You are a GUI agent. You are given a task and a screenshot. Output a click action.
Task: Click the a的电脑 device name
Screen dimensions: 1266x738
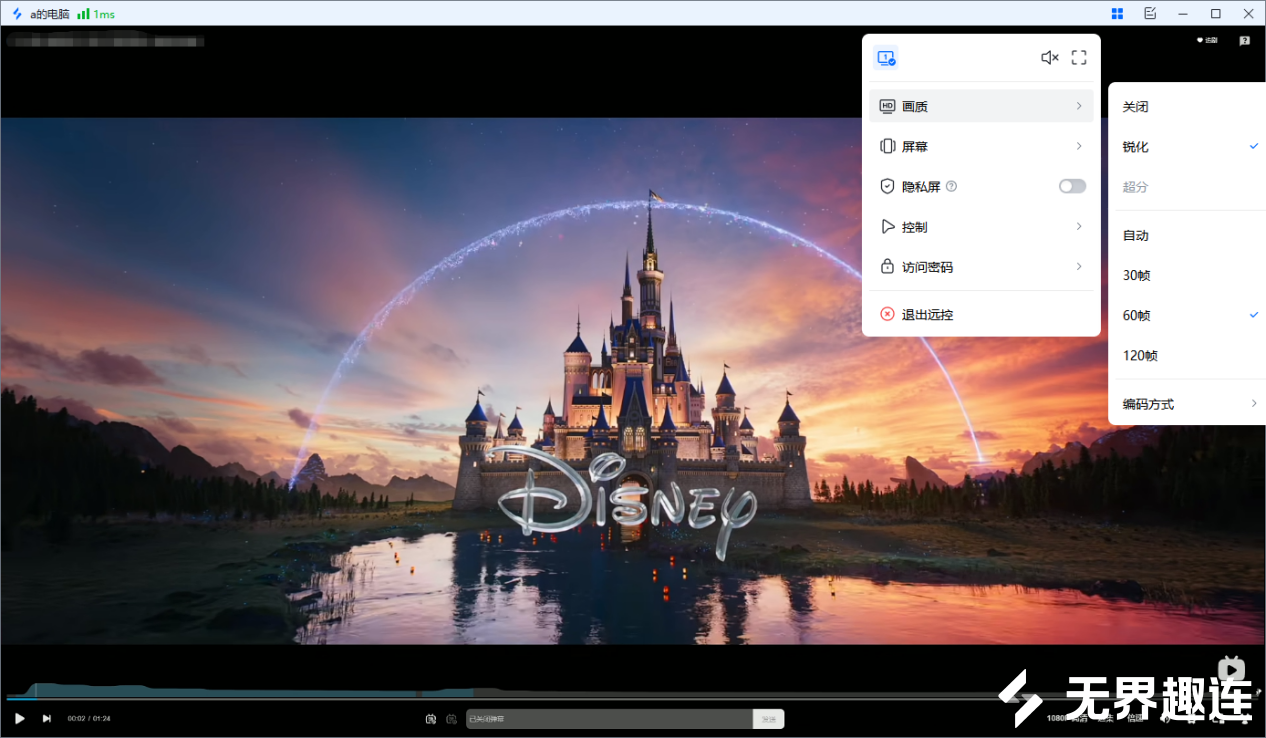[50, 14]
